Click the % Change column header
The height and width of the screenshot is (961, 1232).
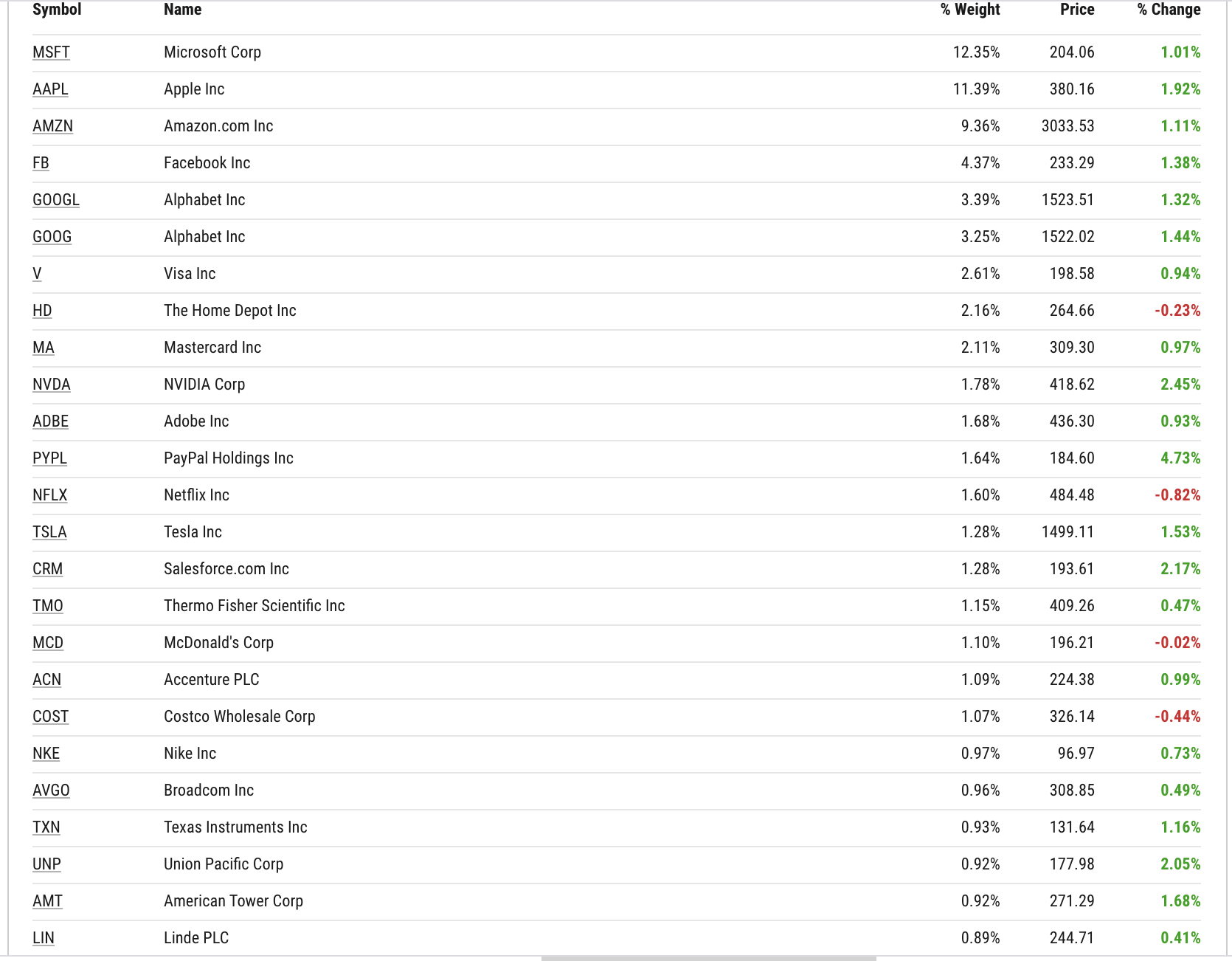(x=1169, y=10)
